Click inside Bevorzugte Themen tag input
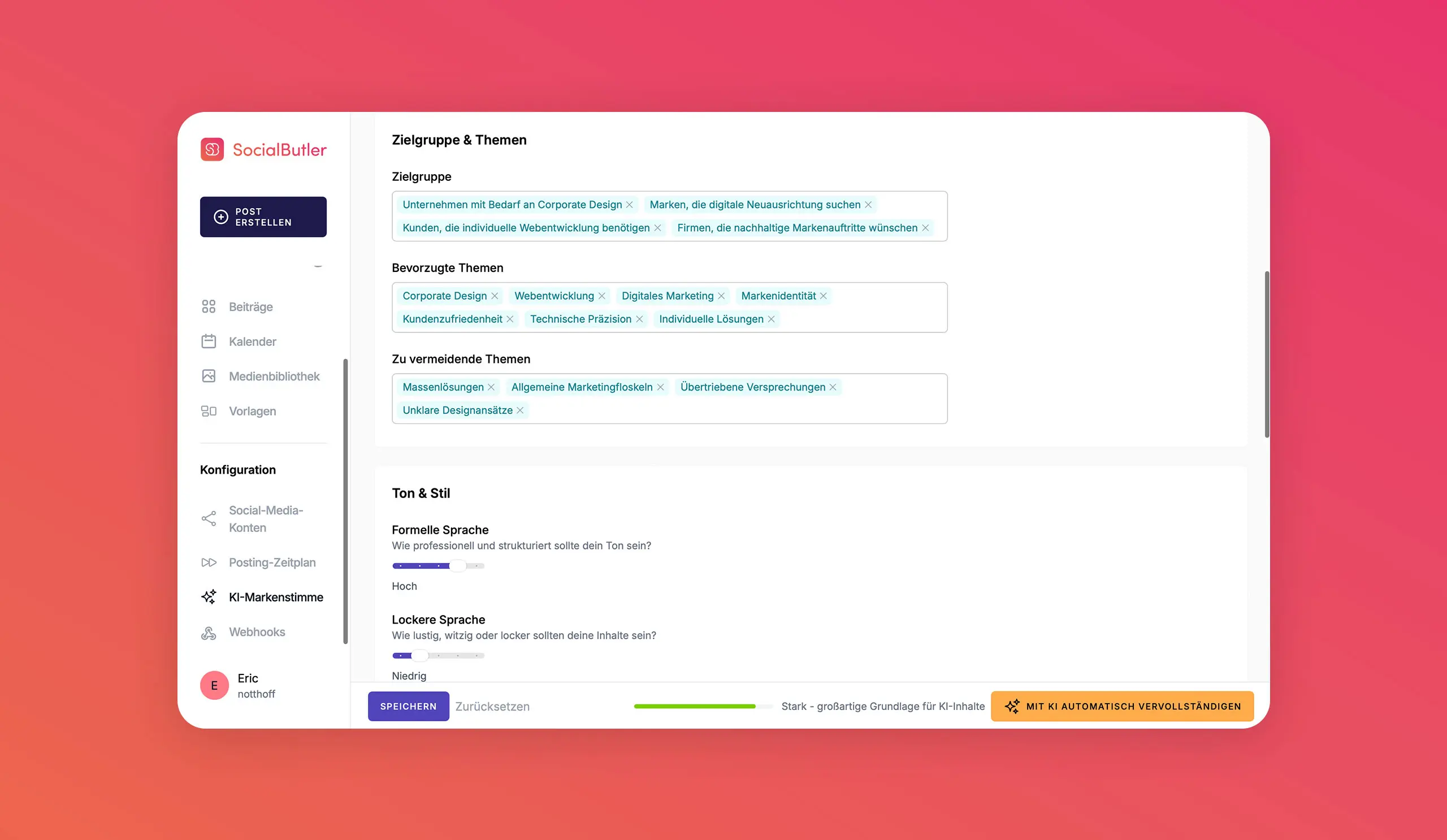The width and height of the screenshot is (1447, 840). pyautogui.click(x=670, y=308)
